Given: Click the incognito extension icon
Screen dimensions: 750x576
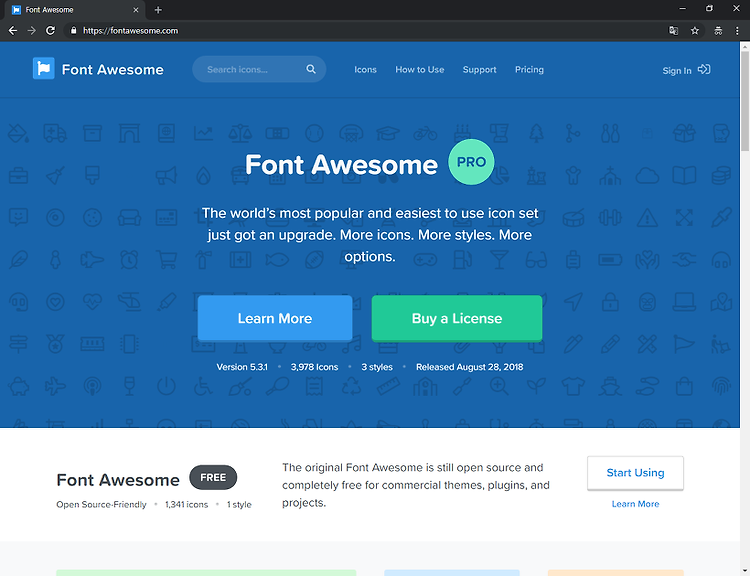Looking at the screenshot, I should click(x=718, y=31).
